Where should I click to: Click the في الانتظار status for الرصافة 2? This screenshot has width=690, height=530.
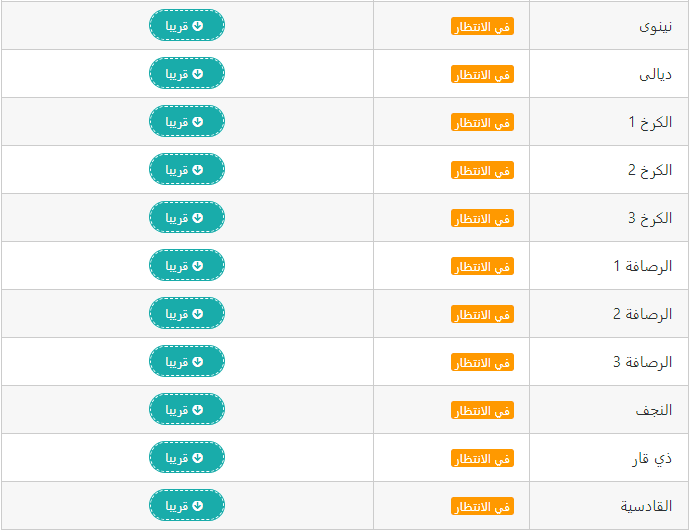click(482, 314)
